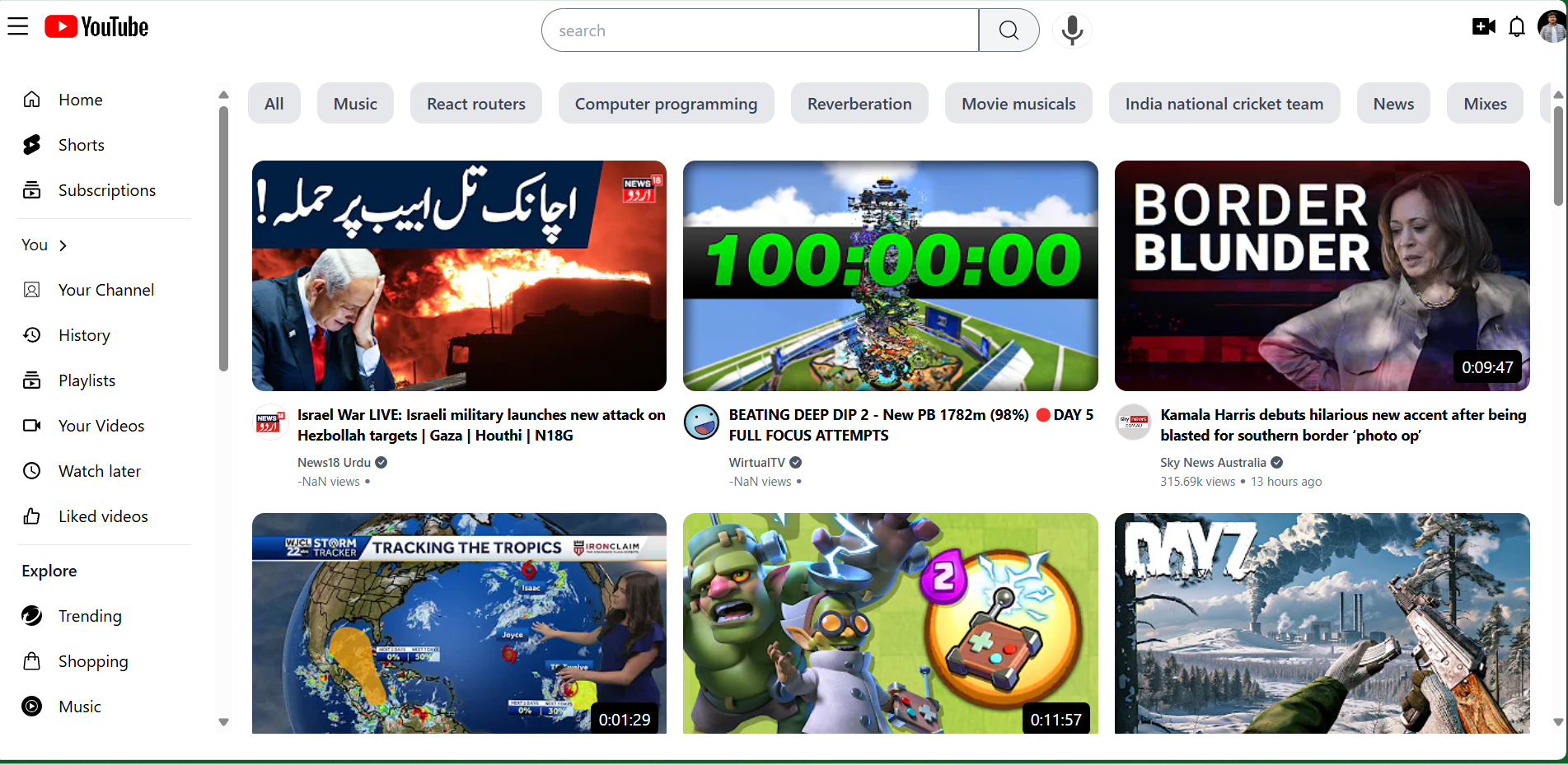Open Liked videos list
Viewport: 1568px width, 765px height.
coord(103,516)
